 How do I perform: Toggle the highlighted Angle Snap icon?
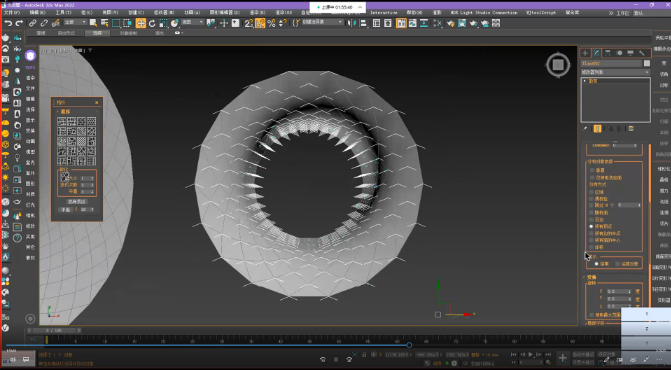pos(260,23)
